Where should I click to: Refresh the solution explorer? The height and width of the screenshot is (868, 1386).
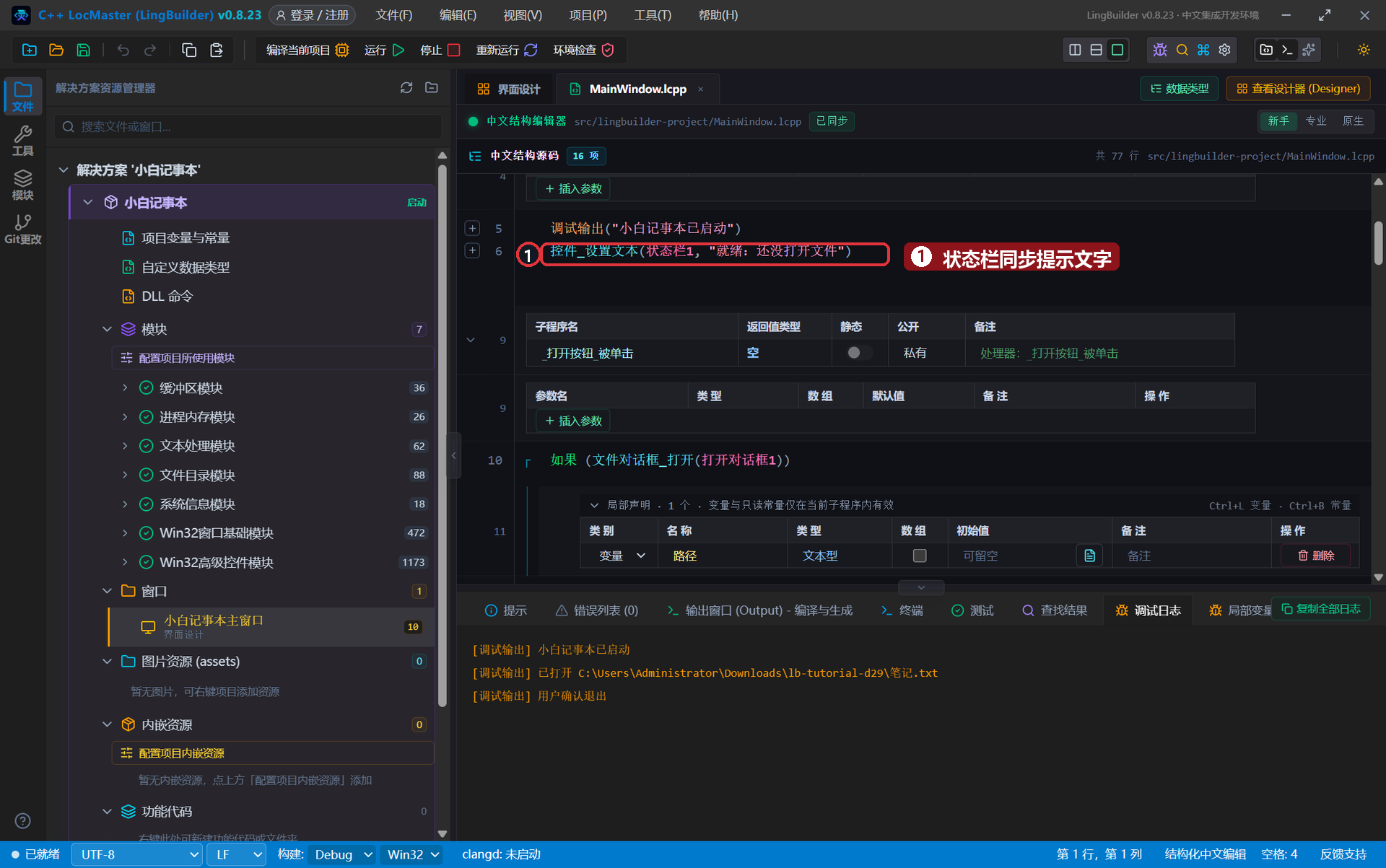(406, 87)
